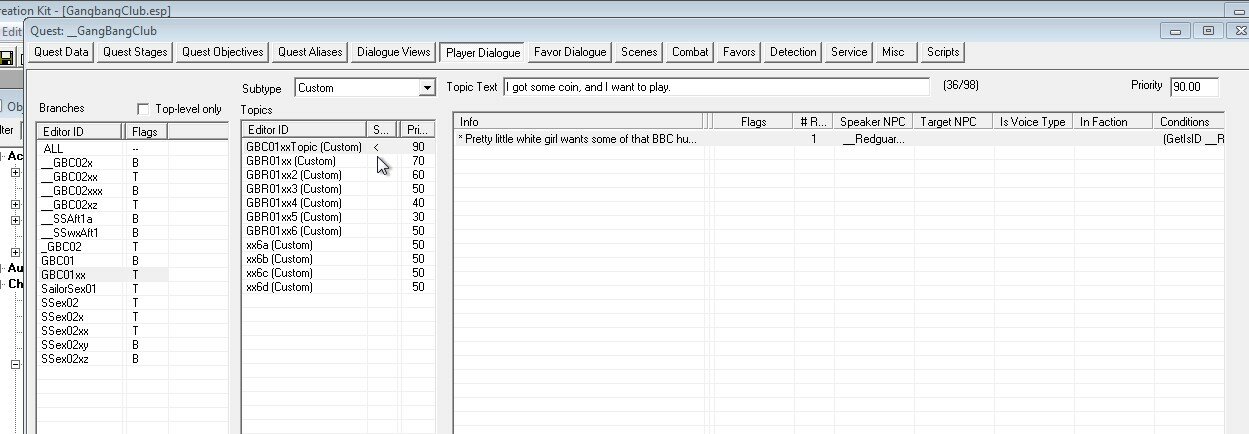The image size is (1249, 434).
Task: Sort branches by Flags column header
Action: (x=146, y=131)
